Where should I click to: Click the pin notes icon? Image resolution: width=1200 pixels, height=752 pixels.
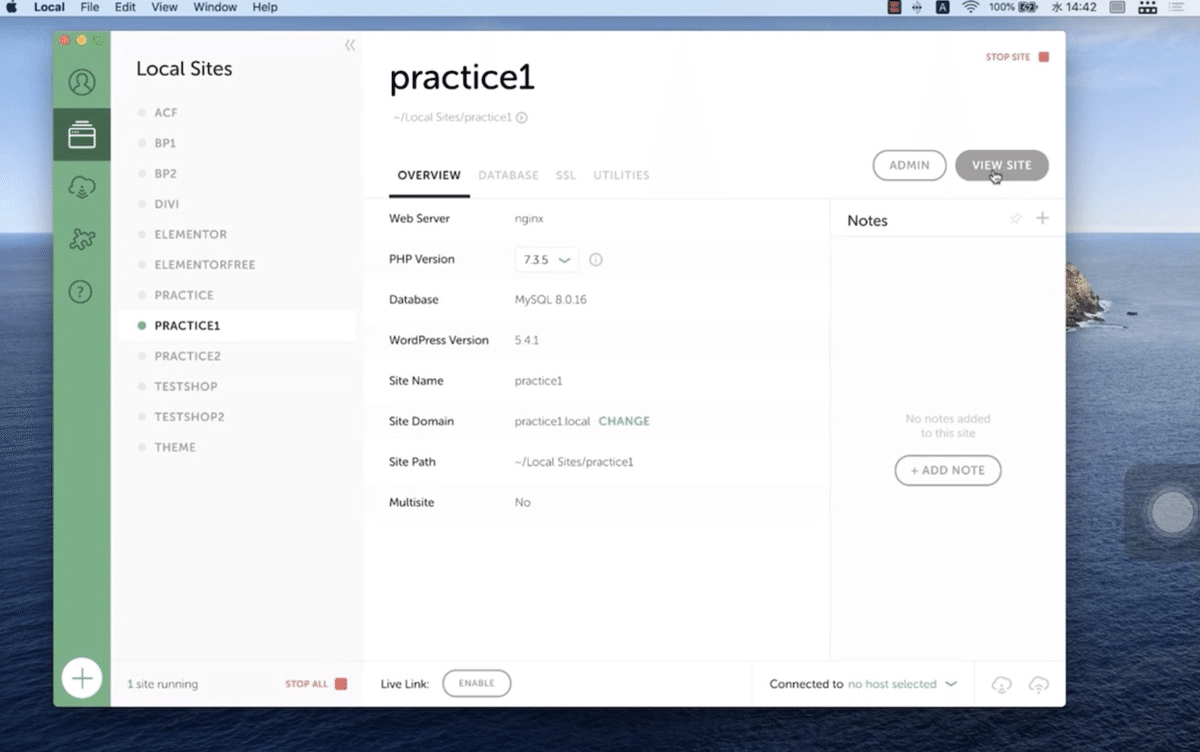point(1016,218)
